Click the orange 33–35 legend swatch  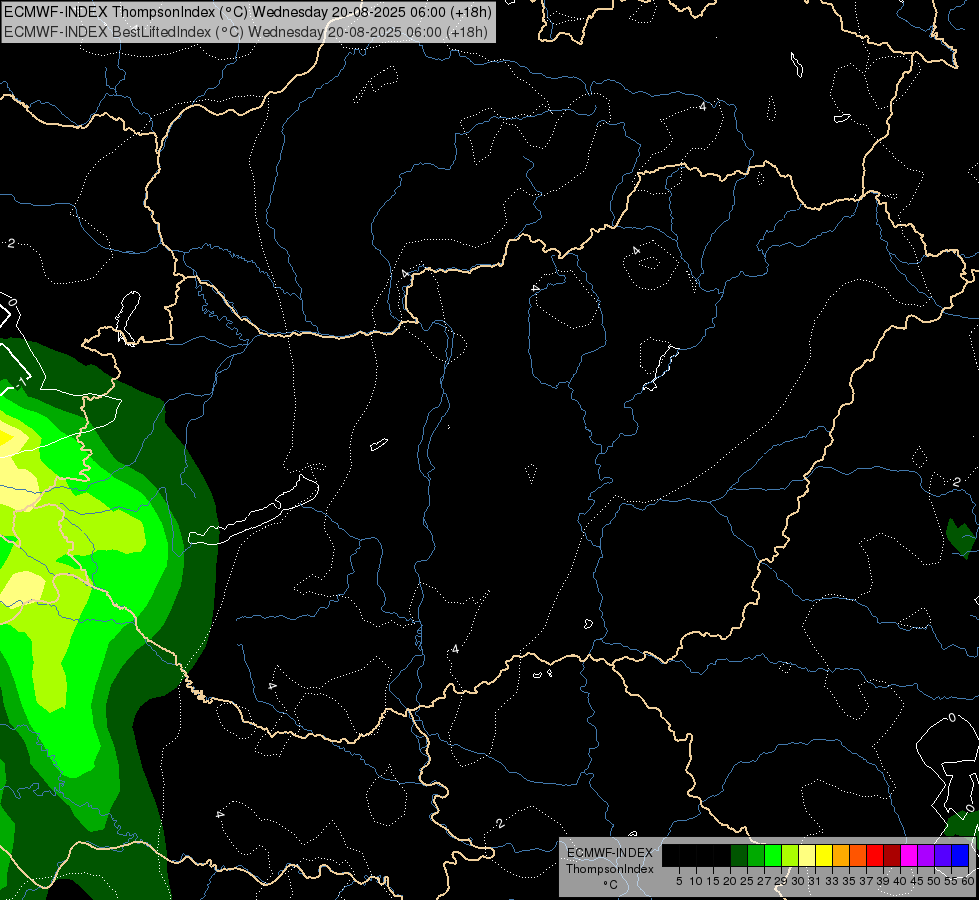click(841, 855)
